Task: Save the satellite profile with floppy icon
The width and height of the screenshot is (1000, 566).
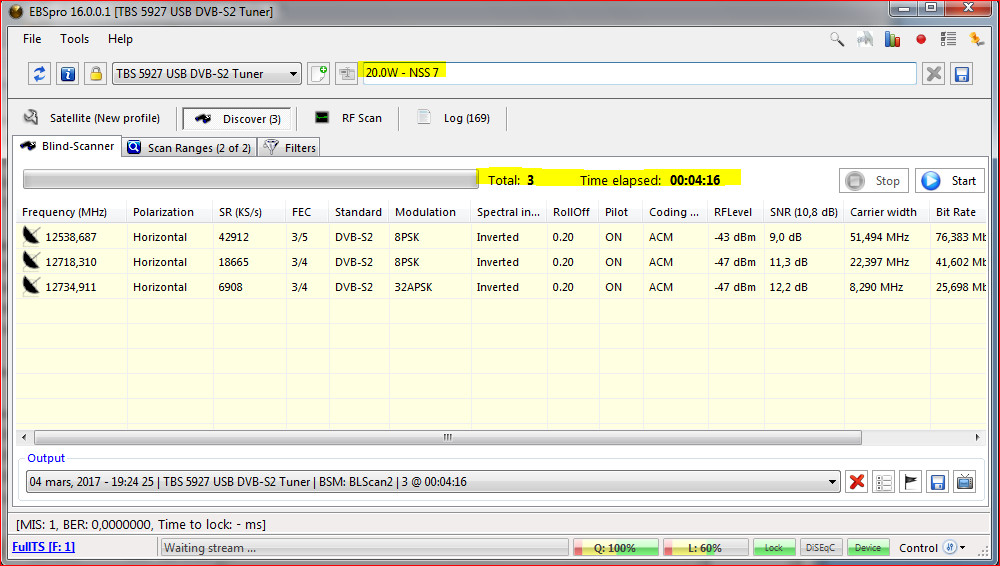Action: [961, 73]
